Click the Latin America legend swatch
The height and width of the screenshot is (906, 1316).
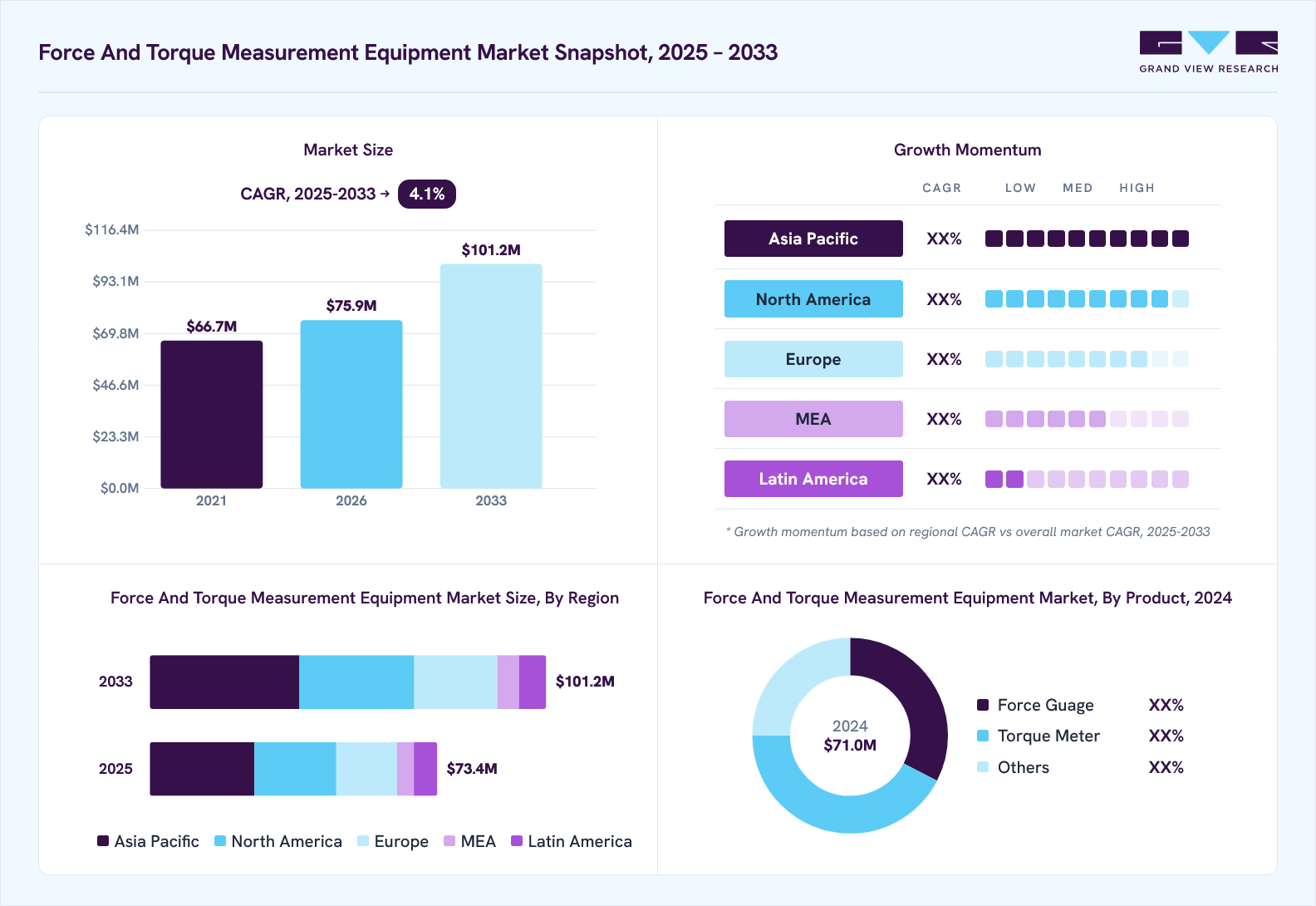[x=517, y=841]
